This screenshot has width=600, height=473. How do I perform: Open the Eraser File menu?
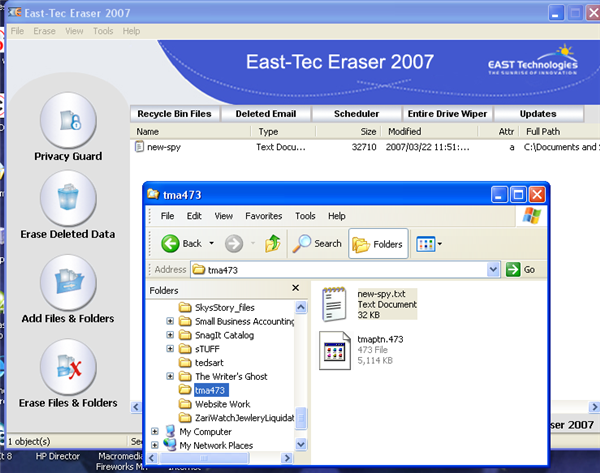click(17, 31)
